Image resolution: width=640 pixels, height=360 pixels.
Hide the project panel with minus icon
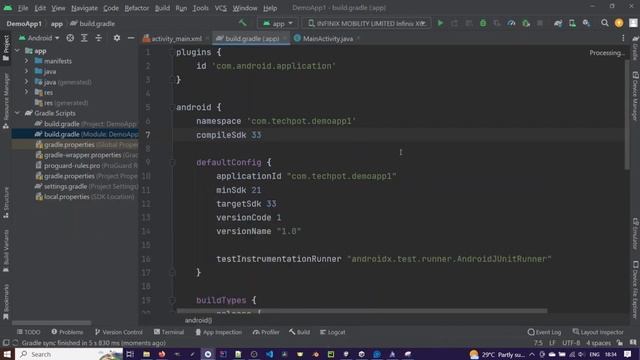click(x=131, y=38)
